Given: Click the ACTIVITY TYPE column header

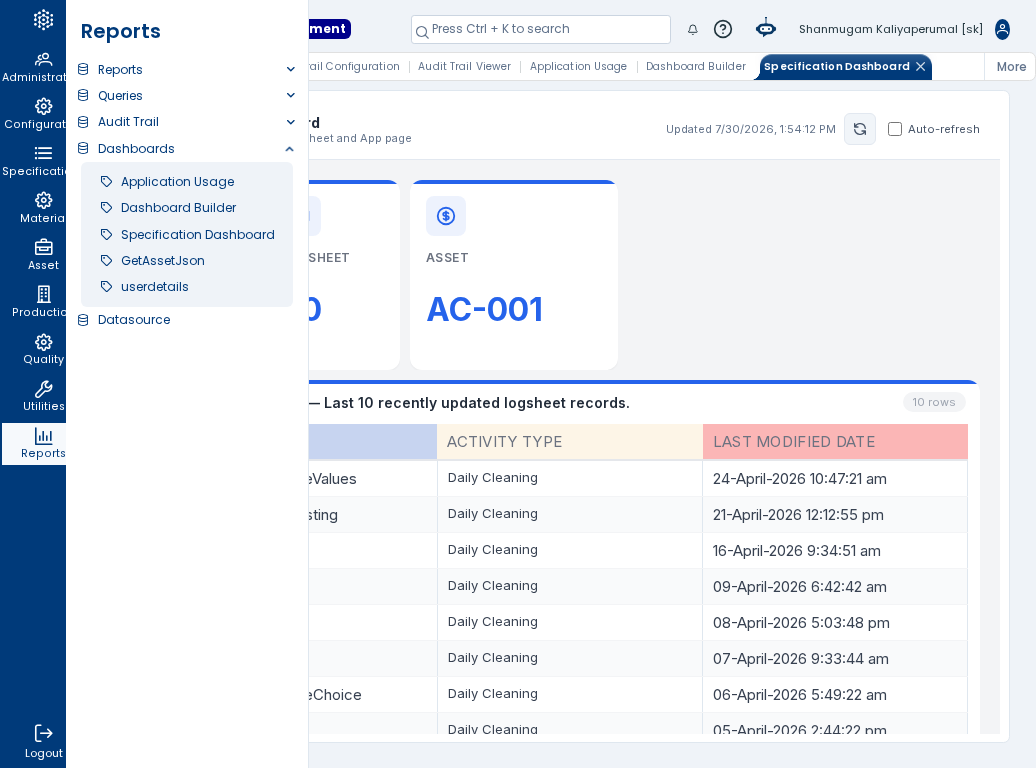Looking at the screenshot, I should 570,442.
